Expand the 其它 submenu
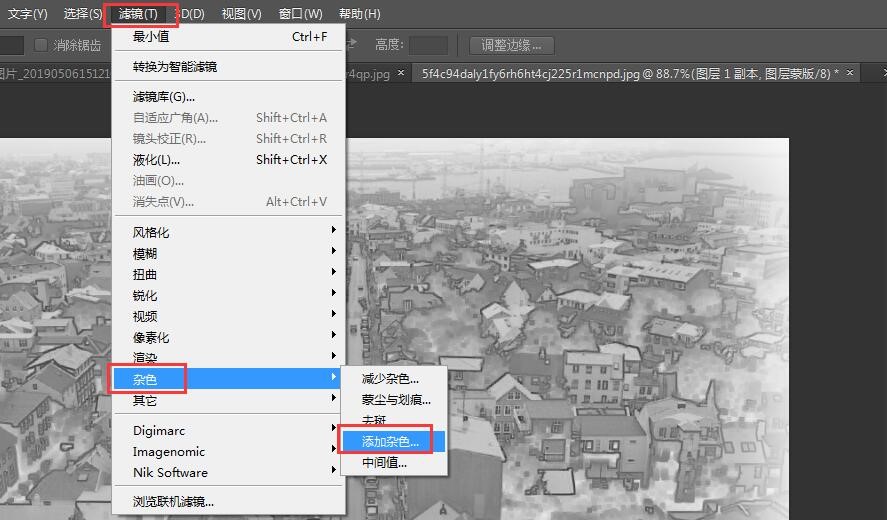This screenshot has width=887, height=520. 229,400
